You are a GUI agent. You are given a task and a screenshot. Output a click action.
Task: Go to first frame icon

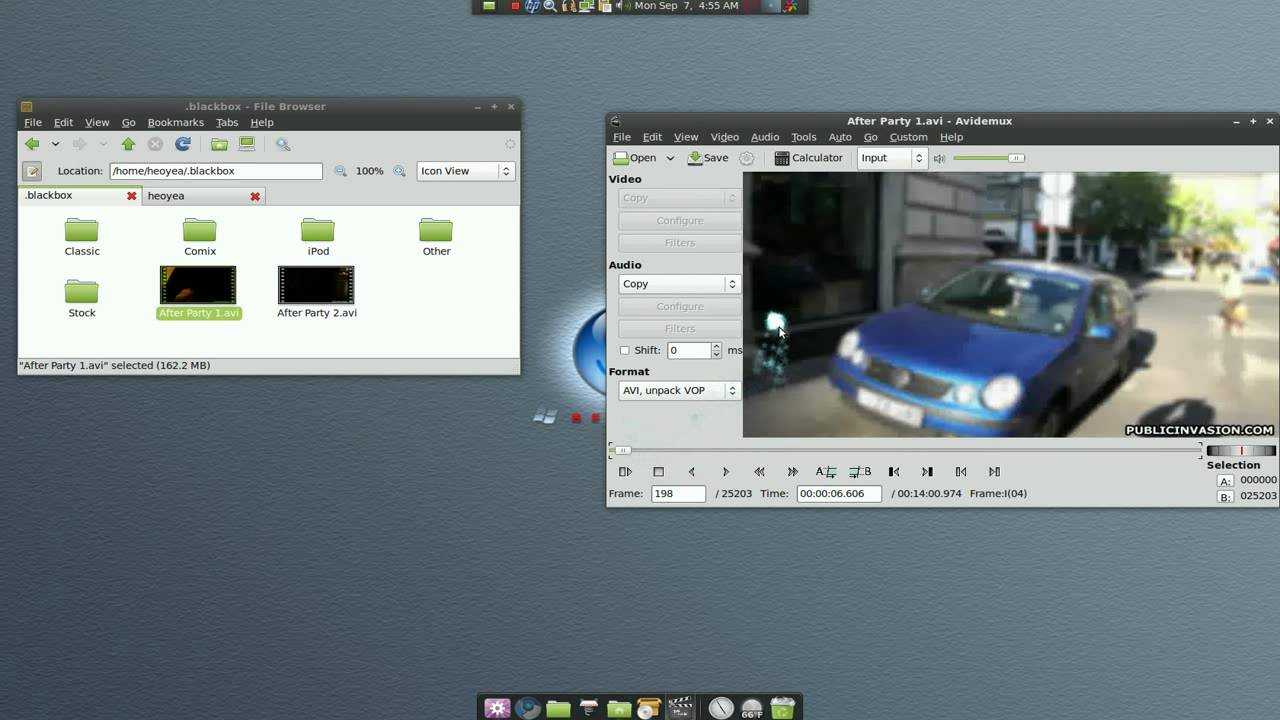tap(961, 472)
